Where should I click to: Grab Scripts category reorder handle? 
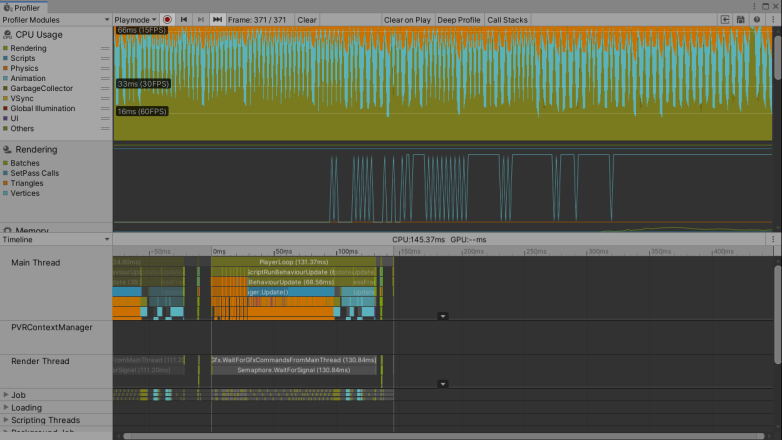(x=105, y=58)
